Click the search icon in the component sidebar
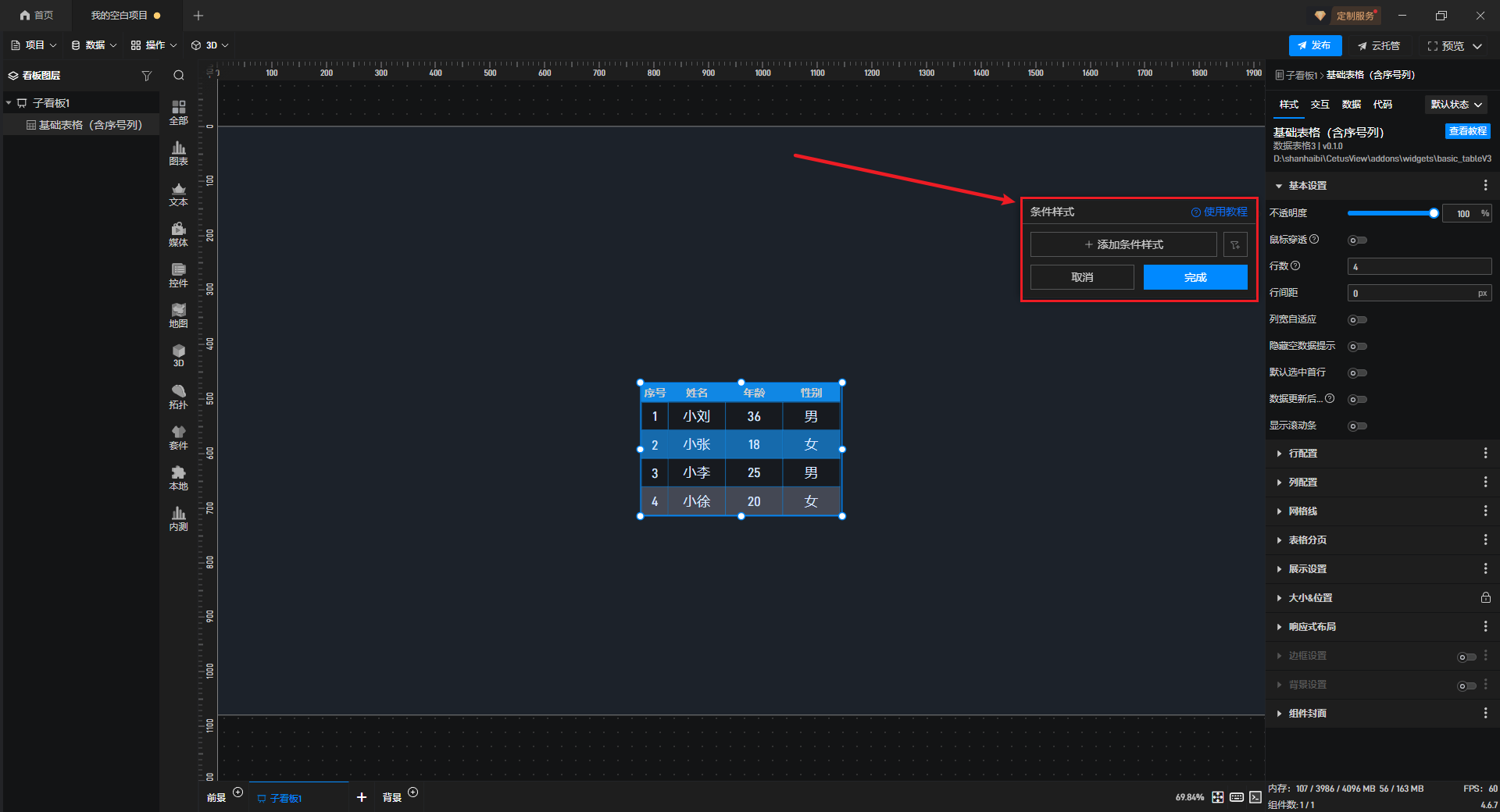Image resolution: width=1500 pixels, height=812 pixels. pos(179,76)
